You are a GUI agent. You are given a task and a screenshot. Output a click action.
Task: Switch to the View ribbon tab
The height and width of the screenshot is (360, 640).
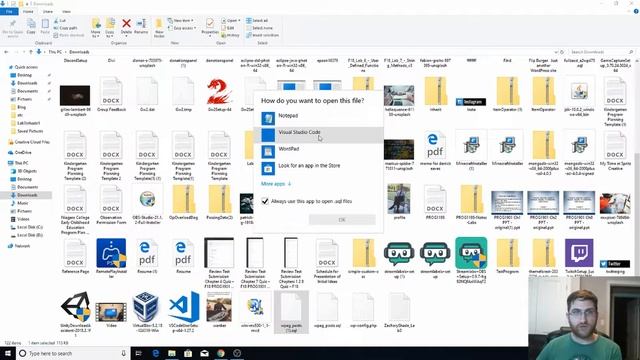click(66, 11)
